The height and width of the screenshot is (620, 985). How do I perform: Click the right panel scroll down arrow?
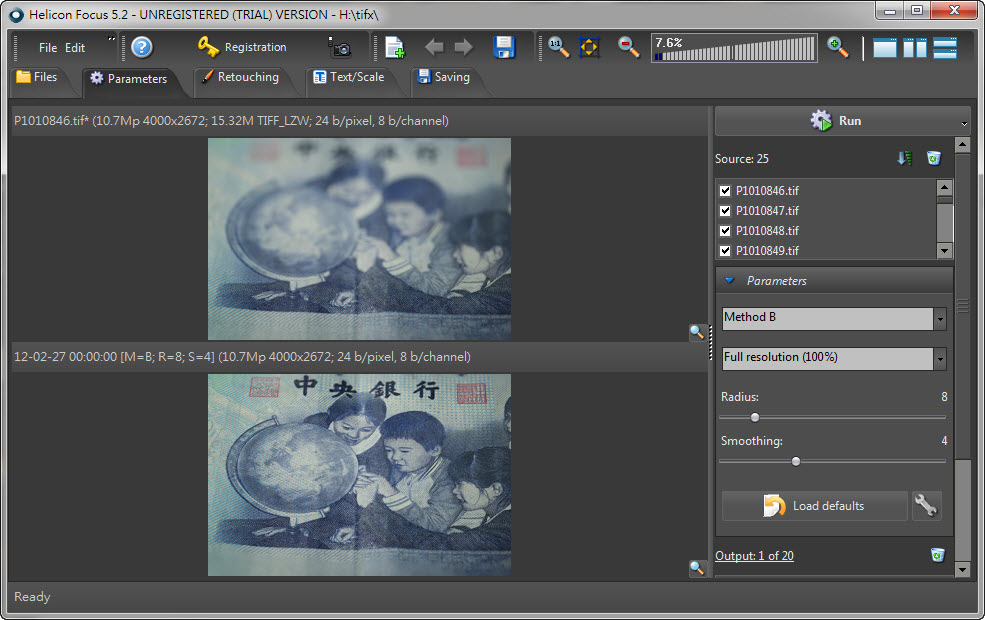[962, 570]
